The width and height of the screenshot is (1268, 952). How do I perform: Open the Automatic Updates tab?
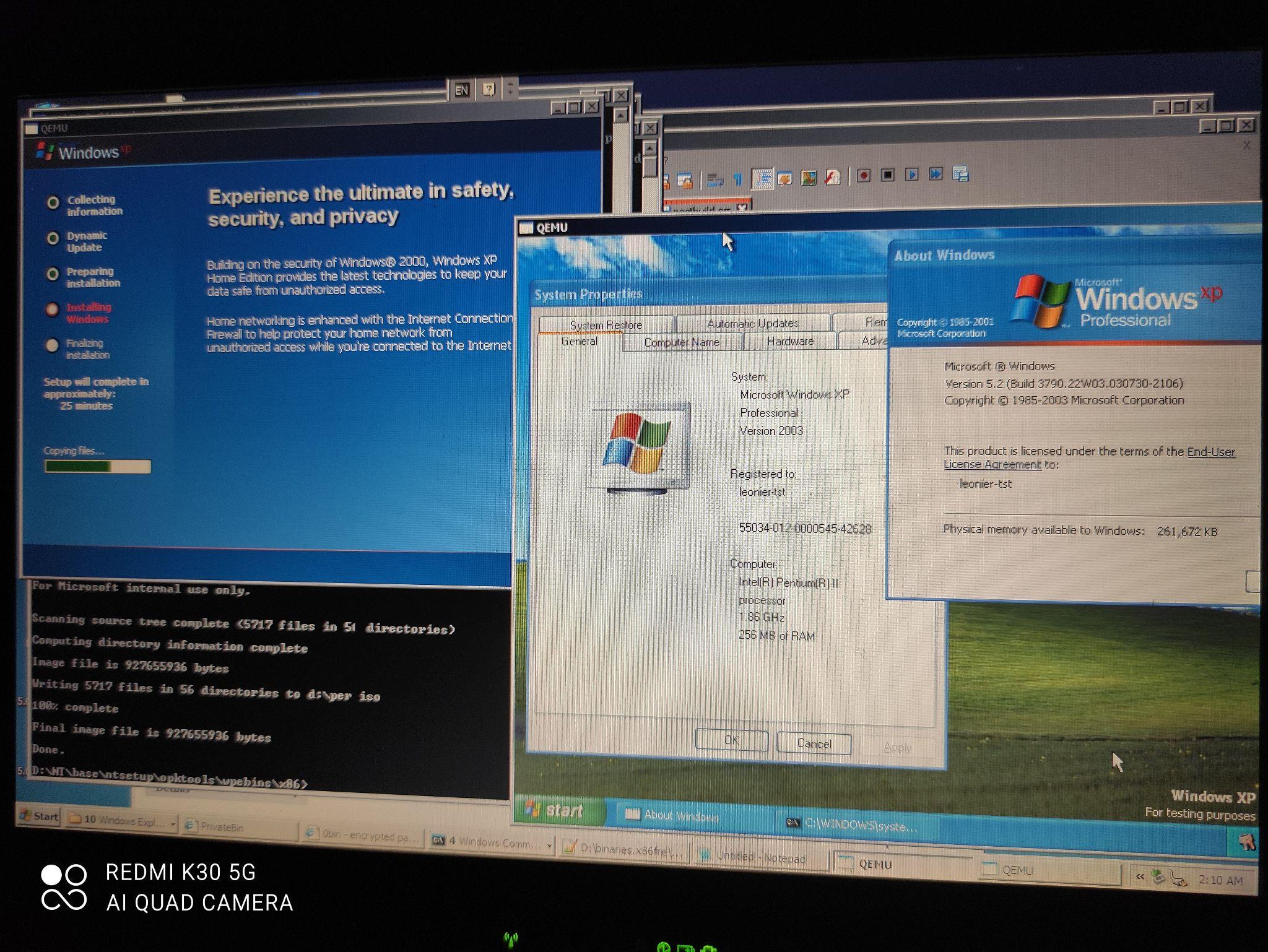(x=753, y=322)
